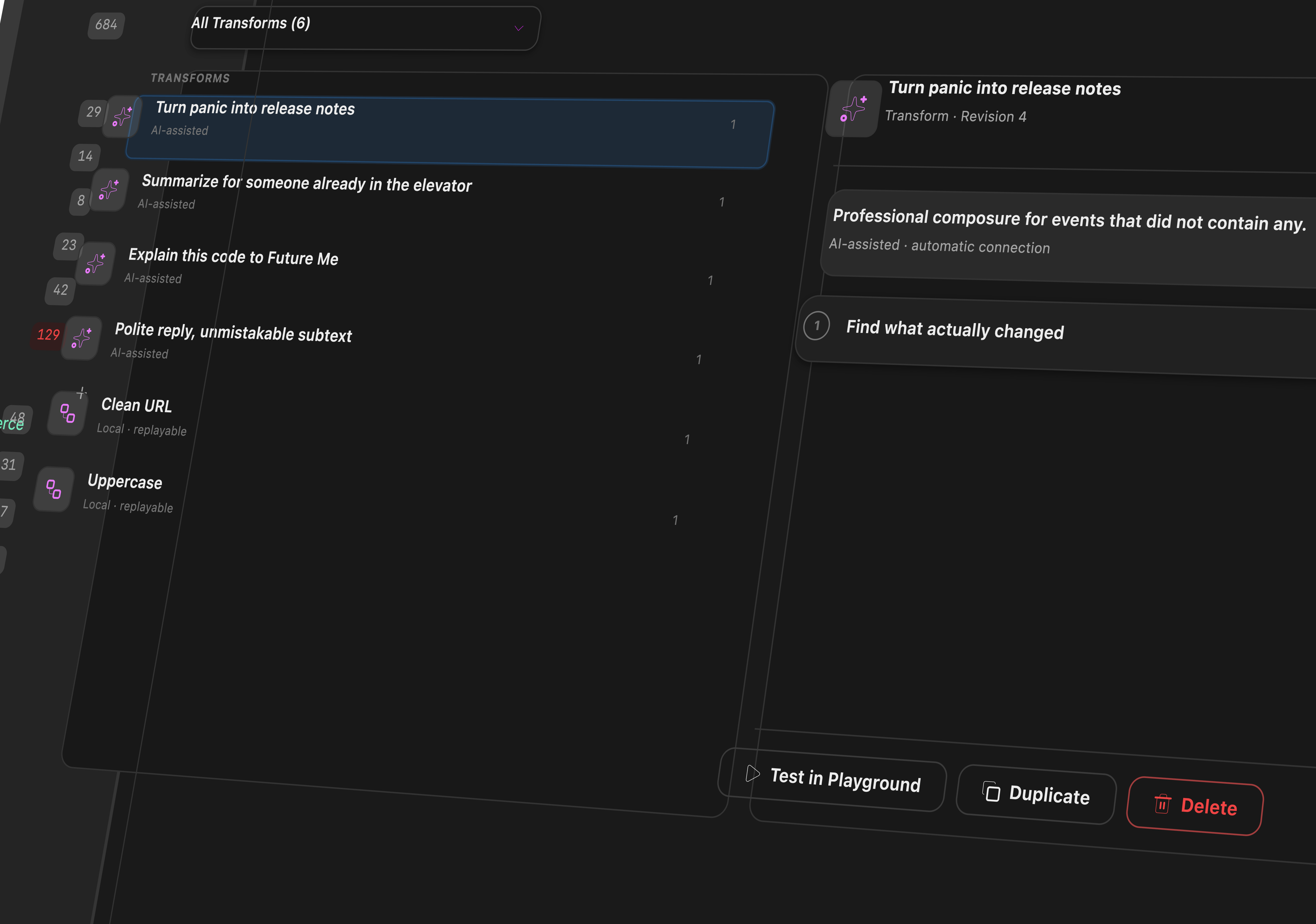1316x924 pixels.
Task: Duplicate this transform
Action: pyautogui.click(x=1036, y=794)
